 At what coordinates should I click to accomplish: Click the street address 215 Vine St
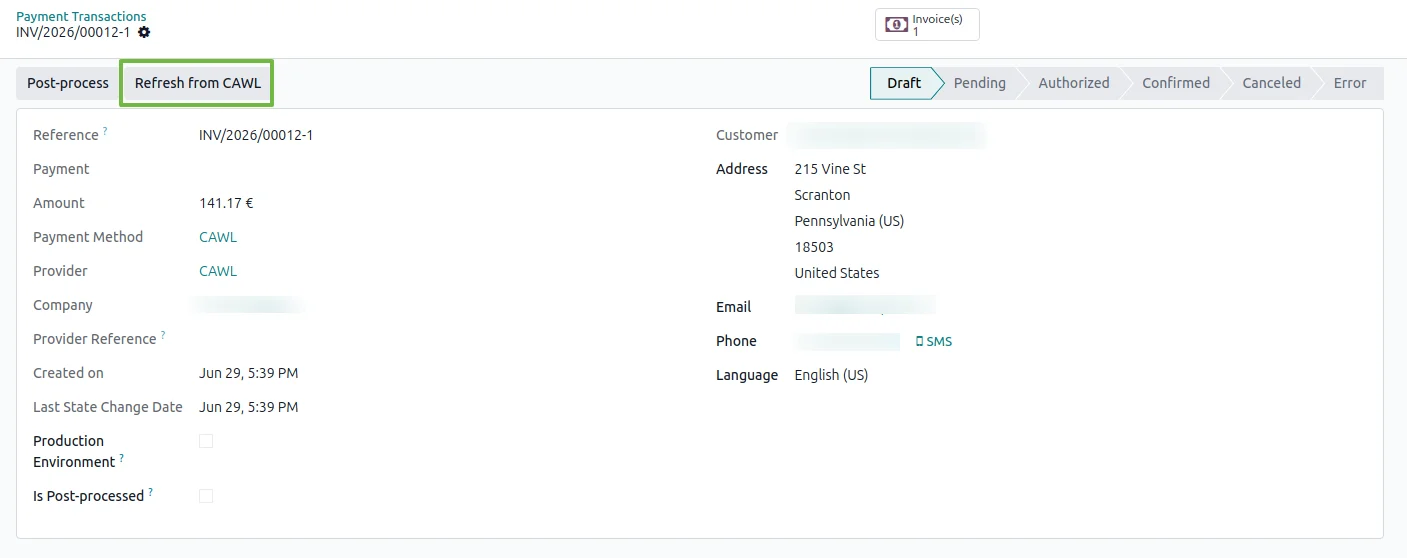click(x=830, y=169)
